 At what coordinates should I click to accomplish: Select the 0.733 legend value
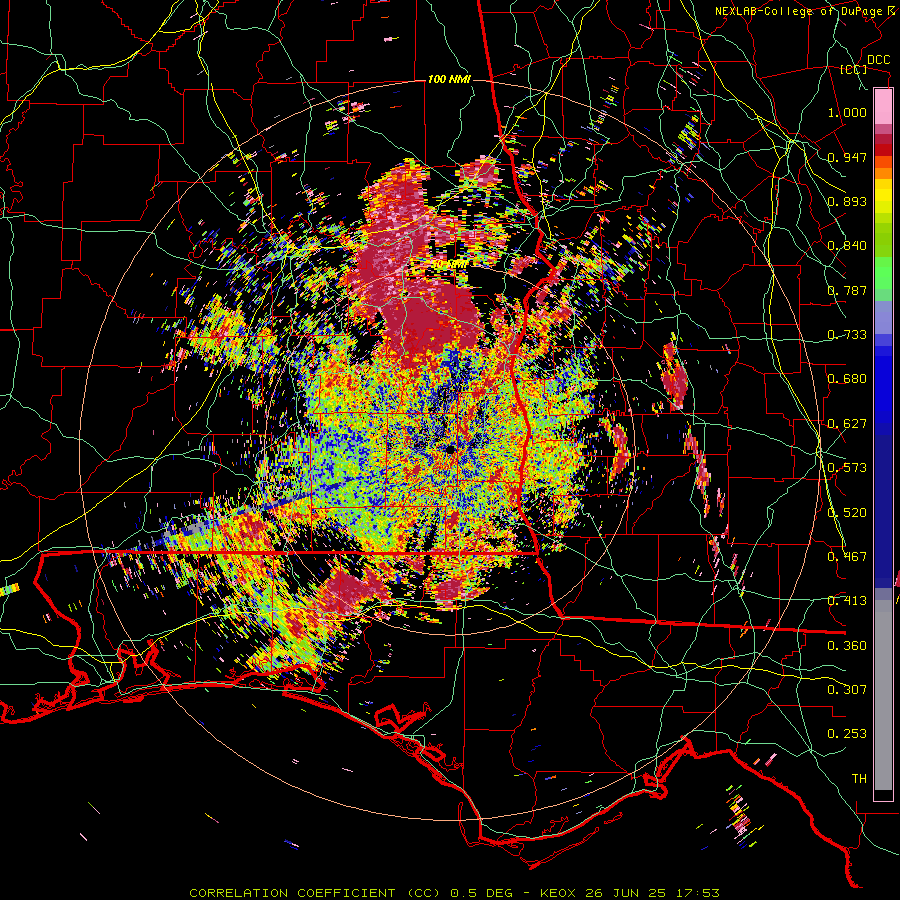click(x=847, y=335)
